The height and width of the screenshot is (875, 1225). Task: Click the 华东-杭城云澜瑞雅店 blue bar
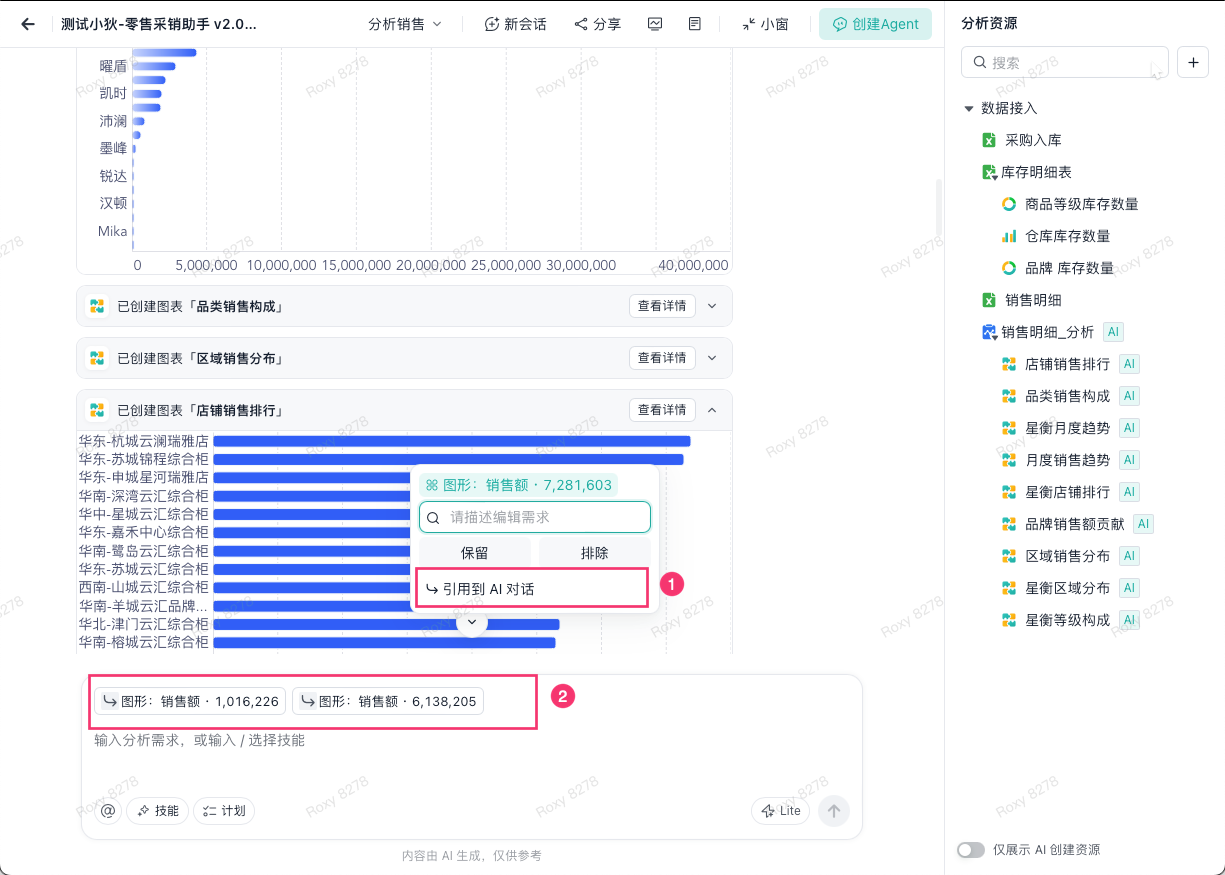pos(452,441)
